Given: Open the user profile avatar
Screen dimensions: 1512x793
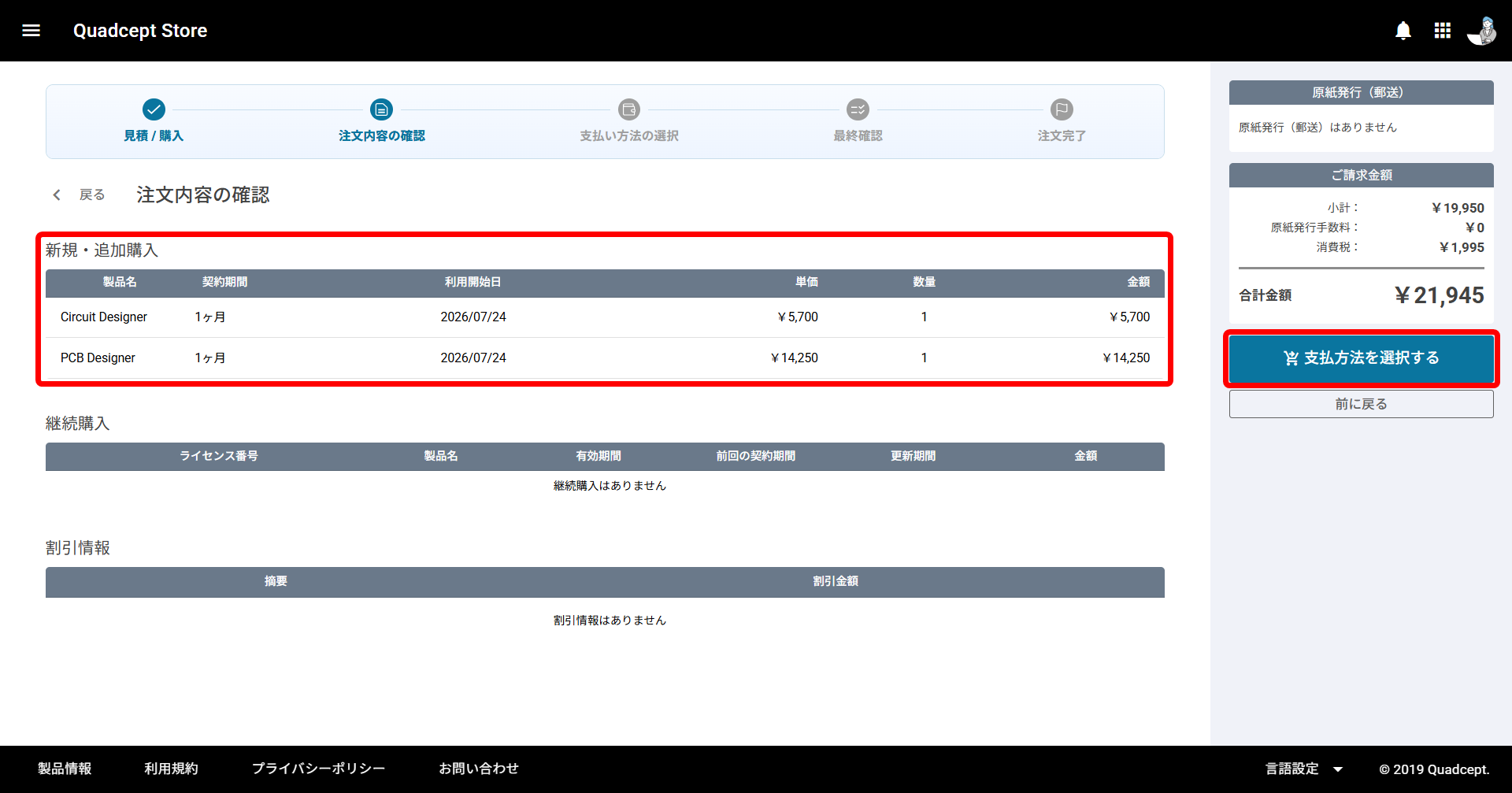Looking at the screenshot, I should point(1481,31).
